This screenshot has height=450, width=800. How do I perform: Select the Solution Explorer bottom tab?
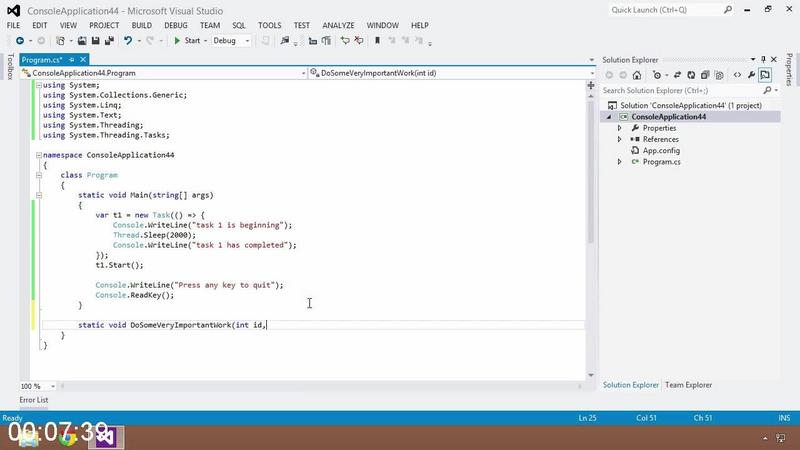click(x=631, y=385)
